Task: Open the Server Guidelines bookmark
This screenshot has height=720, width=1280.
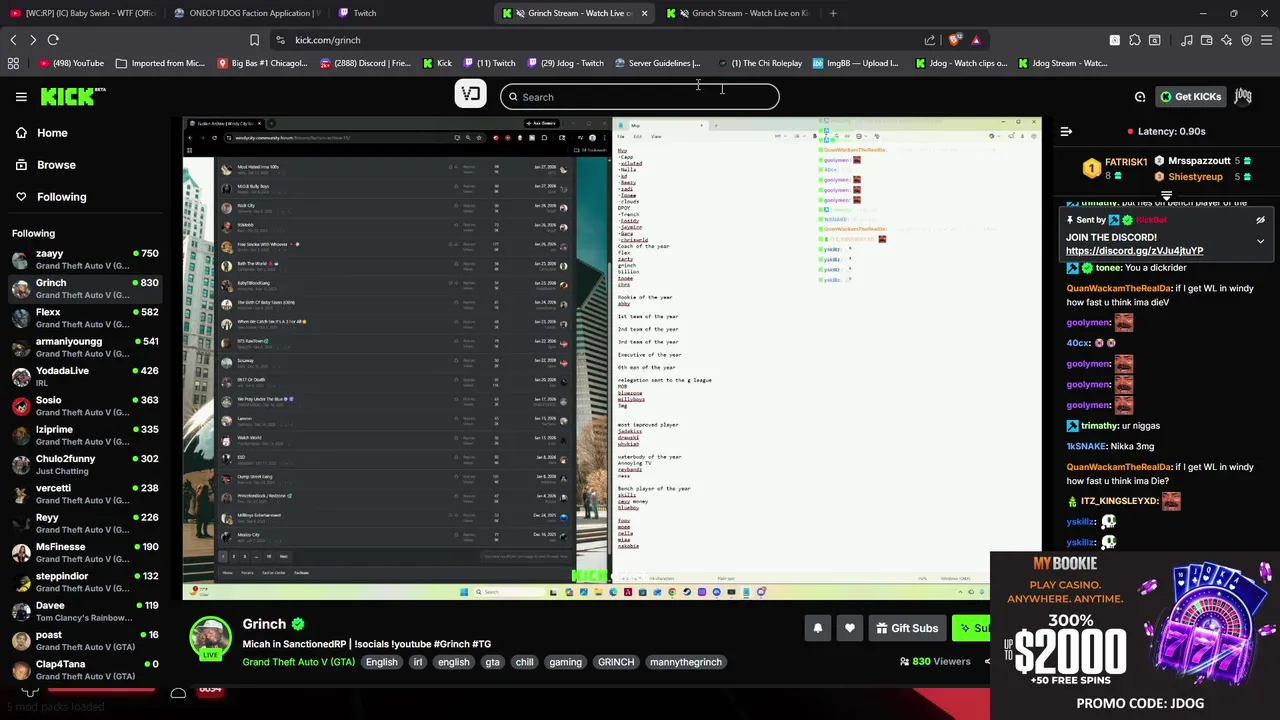Action: click(656, 63)
